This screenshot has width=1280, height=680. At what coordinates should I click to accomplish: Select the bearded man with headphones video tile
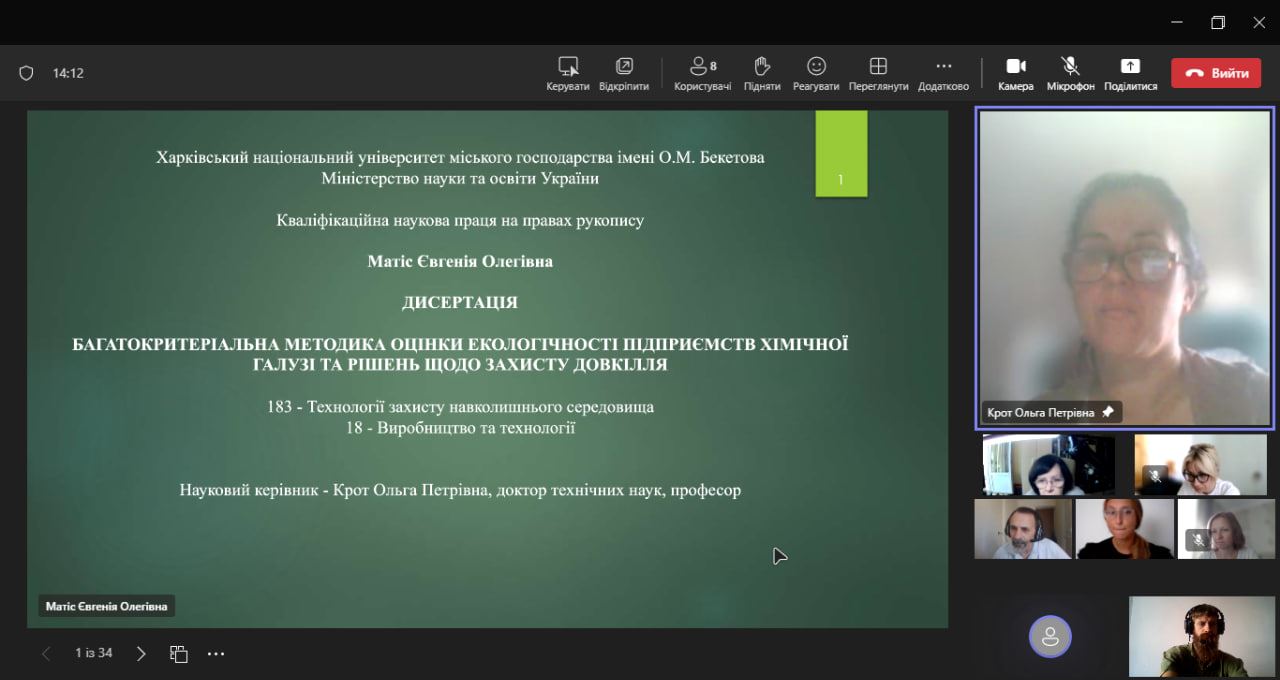click(1202, 637)
